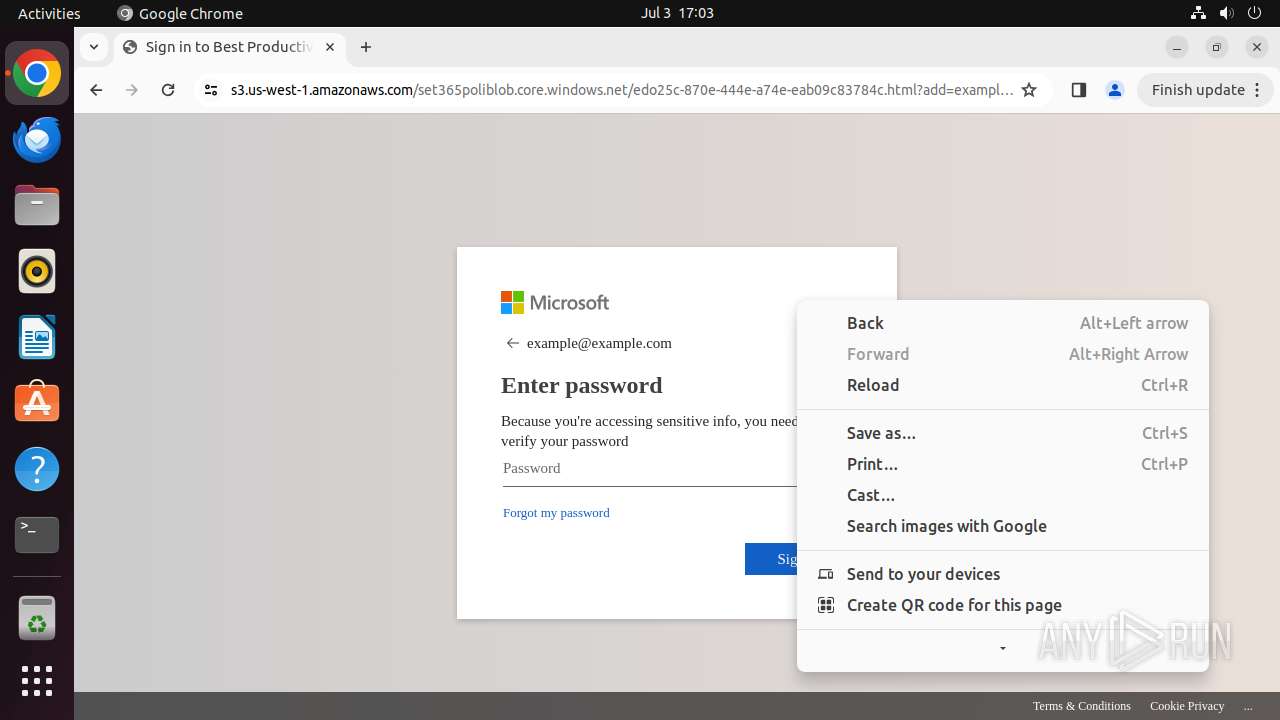Toggle the Chrome side panel
The image size is (1280, 720).
click(1078, 90)
